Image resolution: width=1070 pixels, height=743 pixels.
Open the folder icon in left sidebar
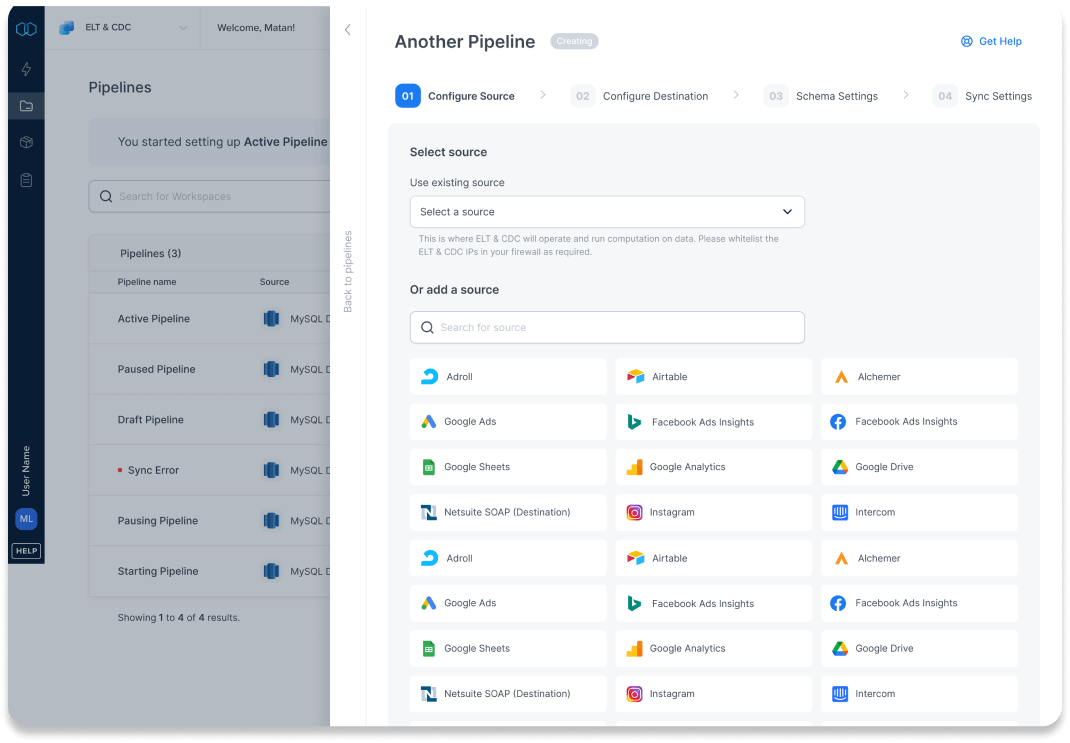click(26, 106)
